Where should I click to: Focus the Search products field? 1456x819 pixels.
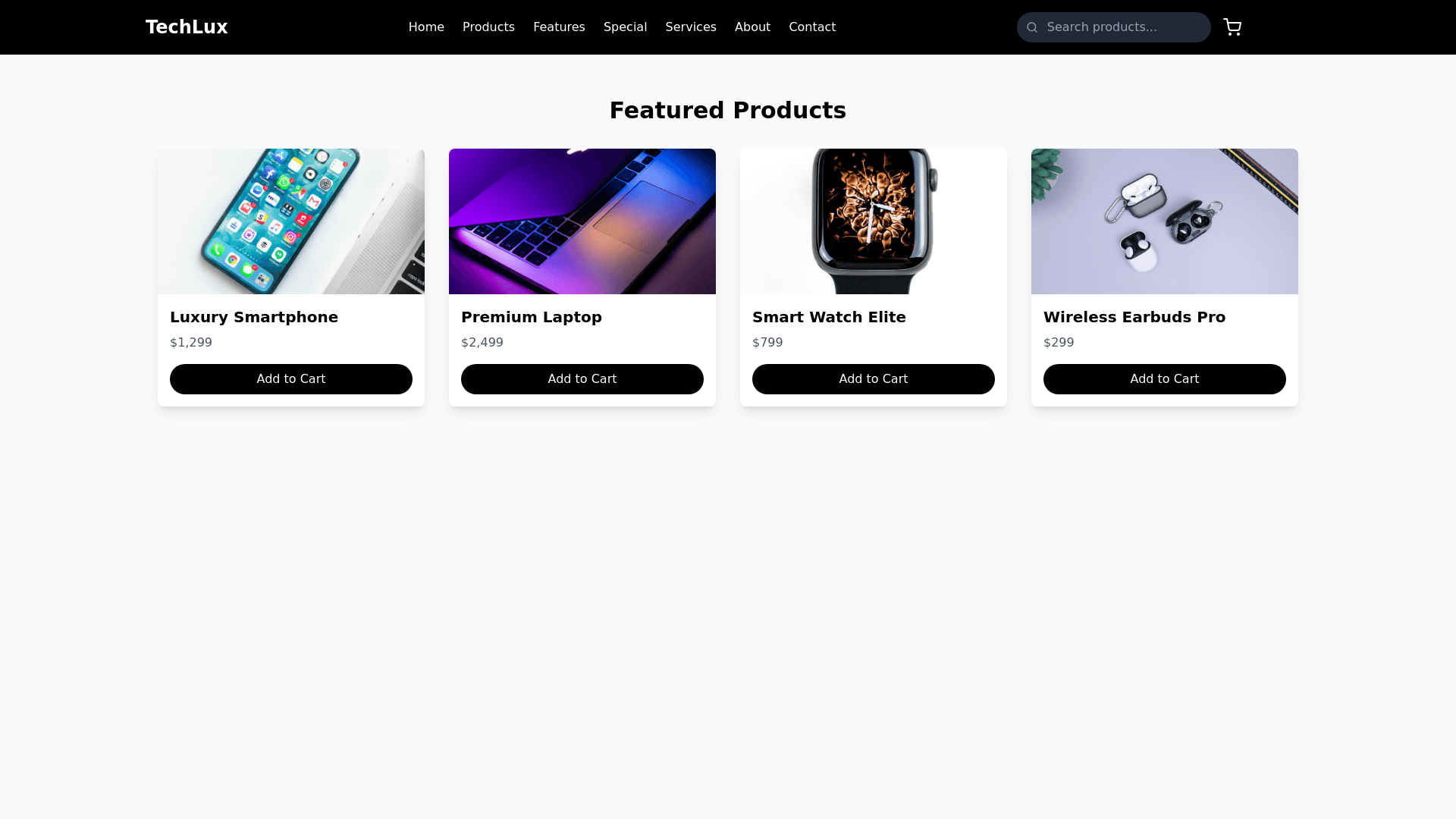coord(1113,27)
